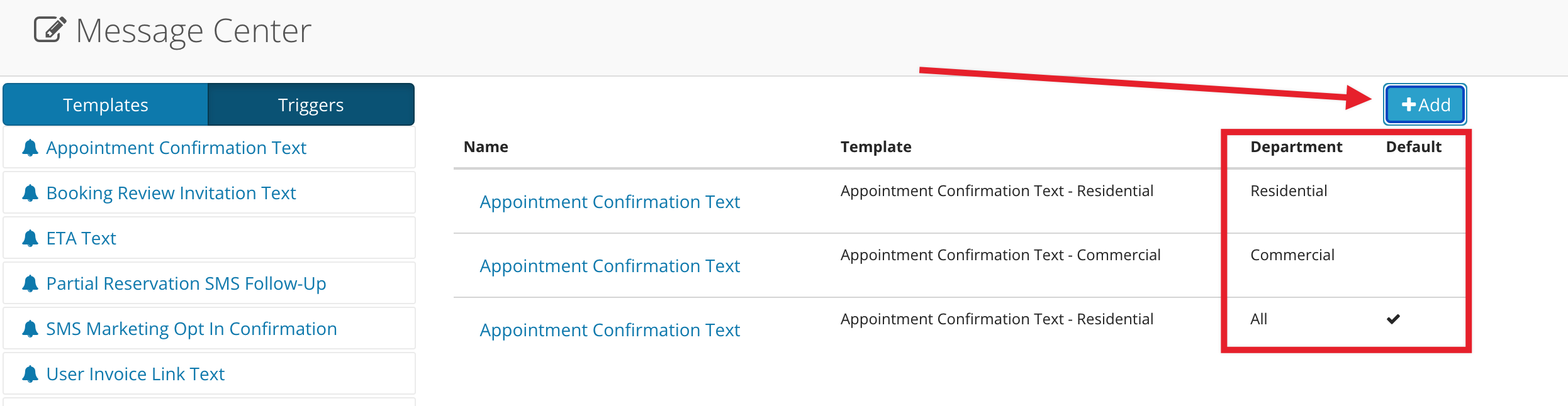
Task: Click bell icon beside Appointment Confirmation Text
Action: [30, 148]
